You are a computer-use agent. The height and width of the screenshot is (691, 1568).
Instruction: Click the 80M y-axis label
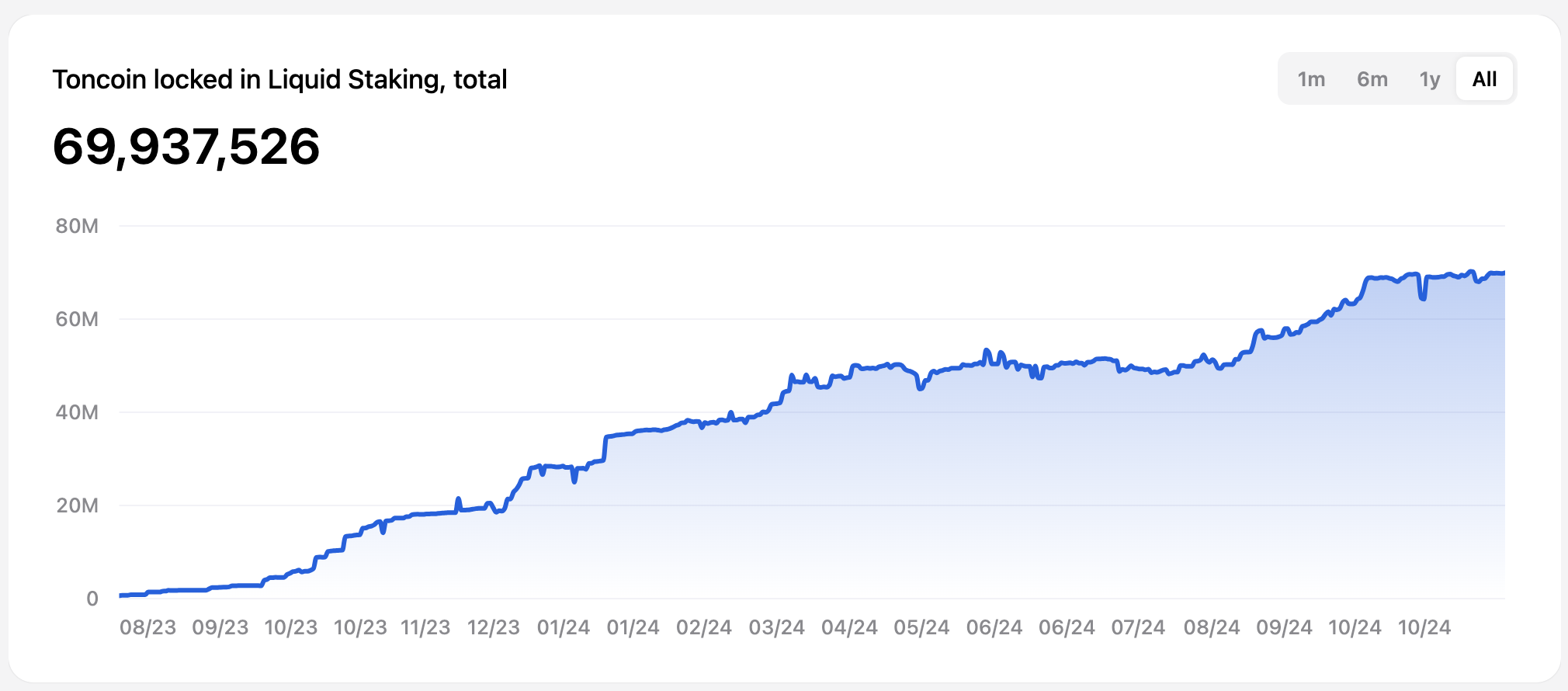pos(77,226)
